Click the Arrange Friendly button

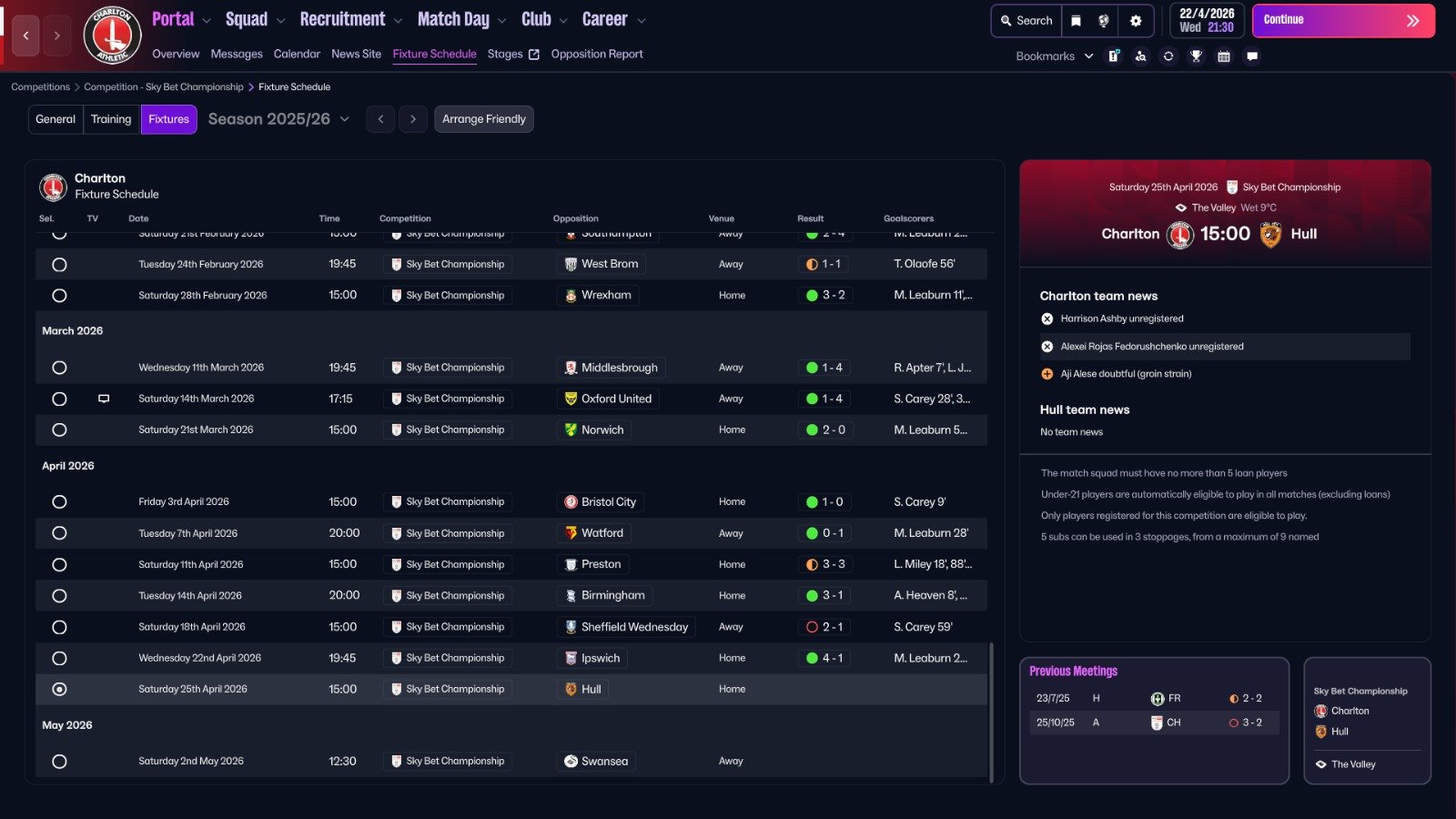point(484,119)
